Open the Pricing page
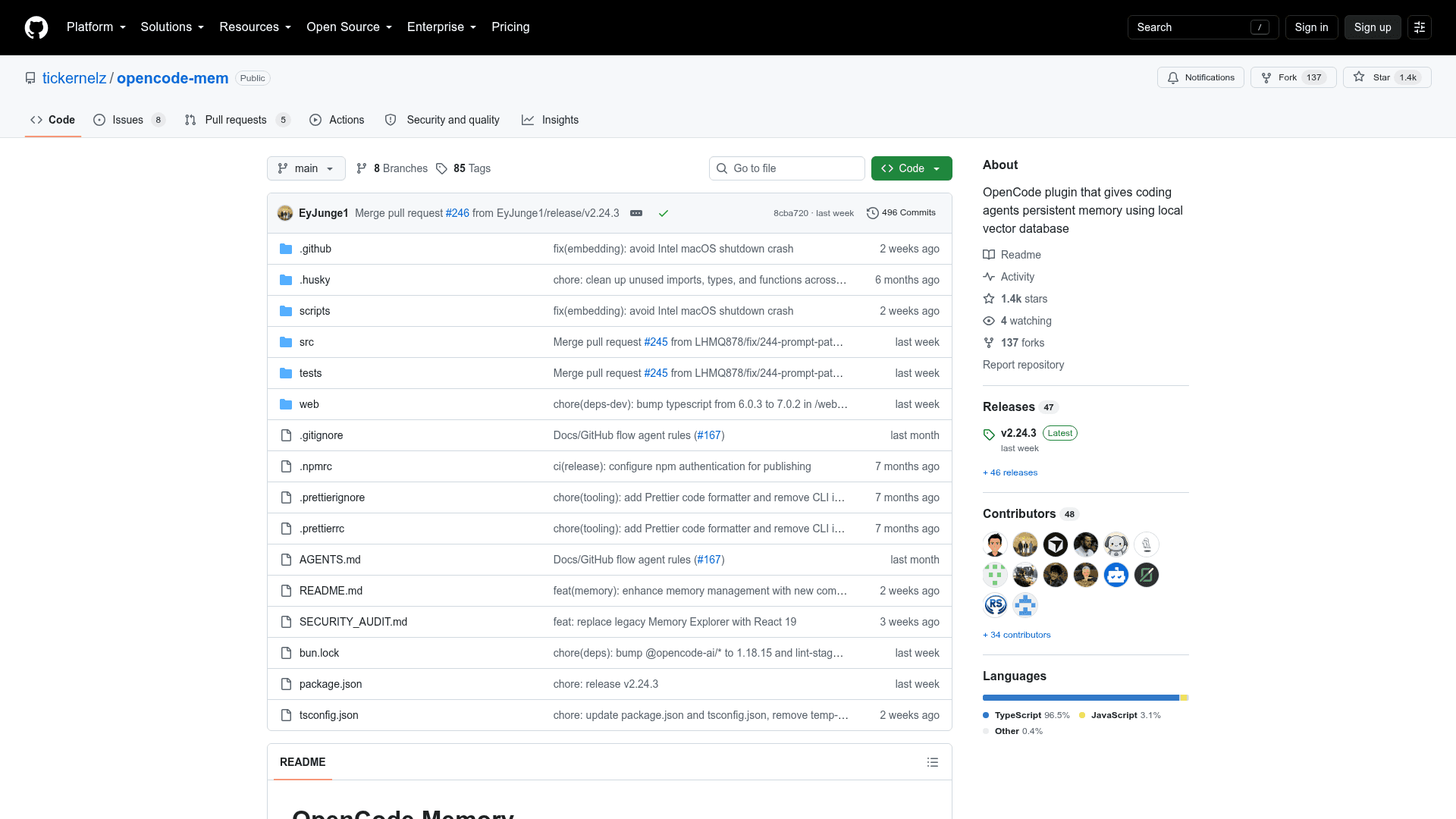1456x819 pixels. 510,27
